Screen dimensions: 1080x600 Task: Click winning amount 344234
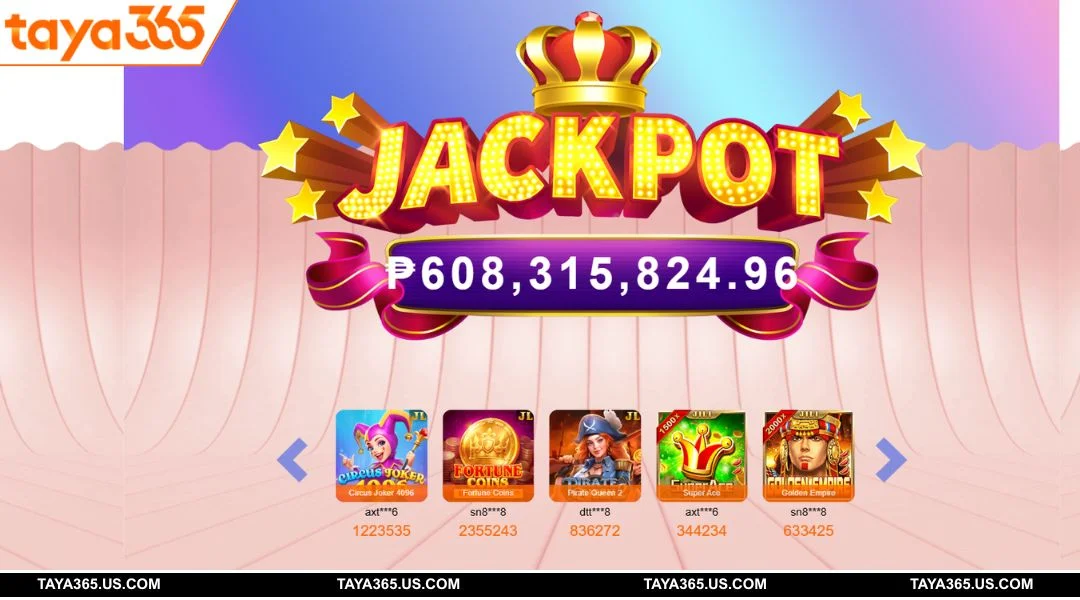click(x=702, y=531)
